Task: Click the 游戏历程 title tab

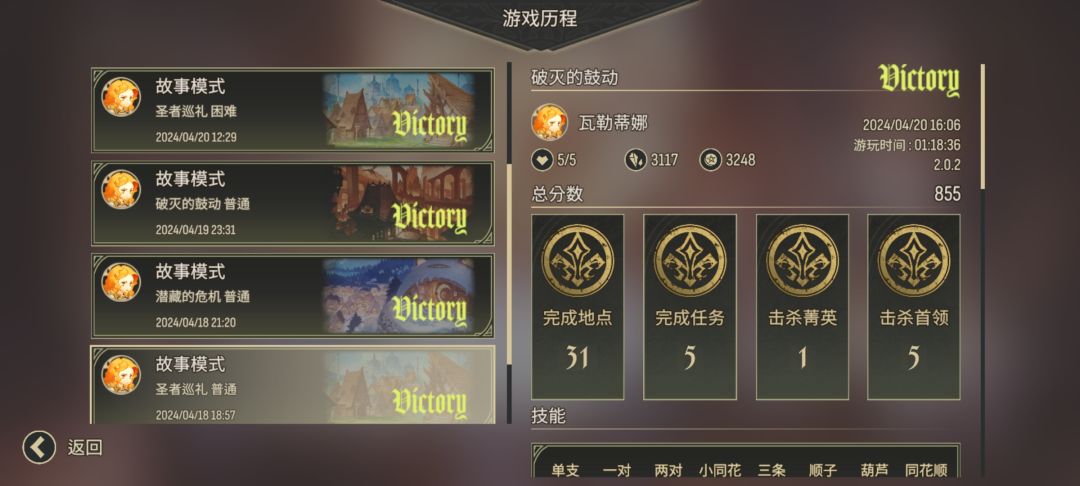Action: 540,19
